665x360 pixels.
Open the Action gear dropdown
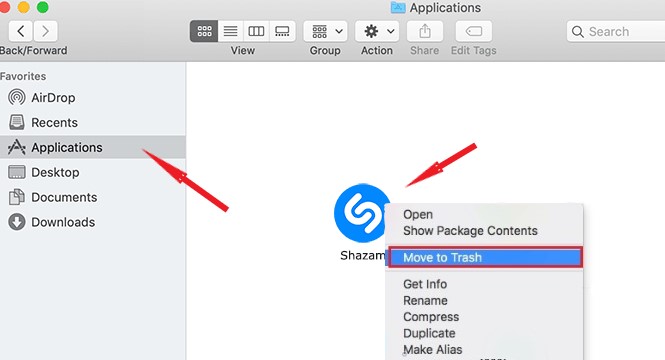377,31
